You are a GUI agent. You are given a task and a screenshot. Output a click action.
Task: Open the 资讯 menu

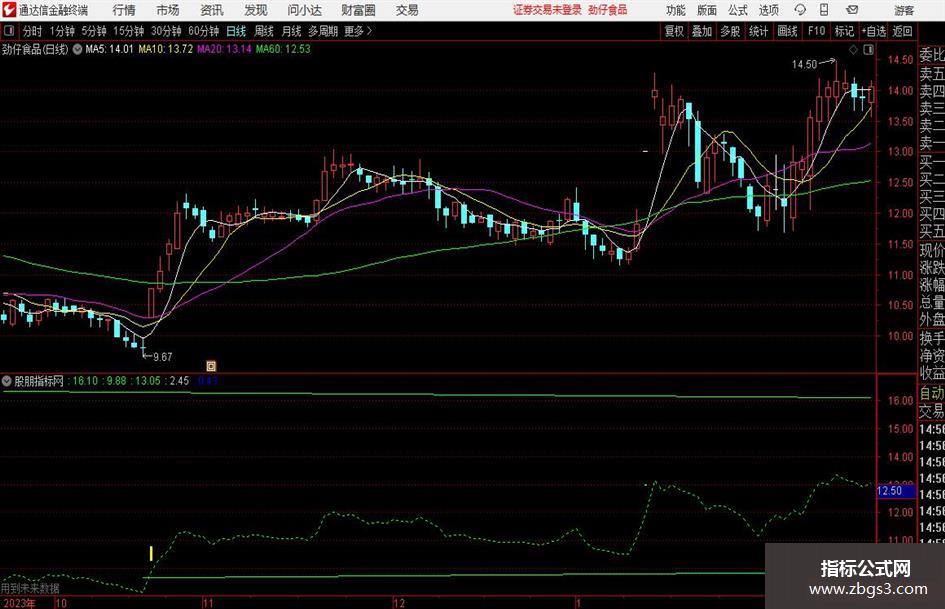[x=212, y=10]
